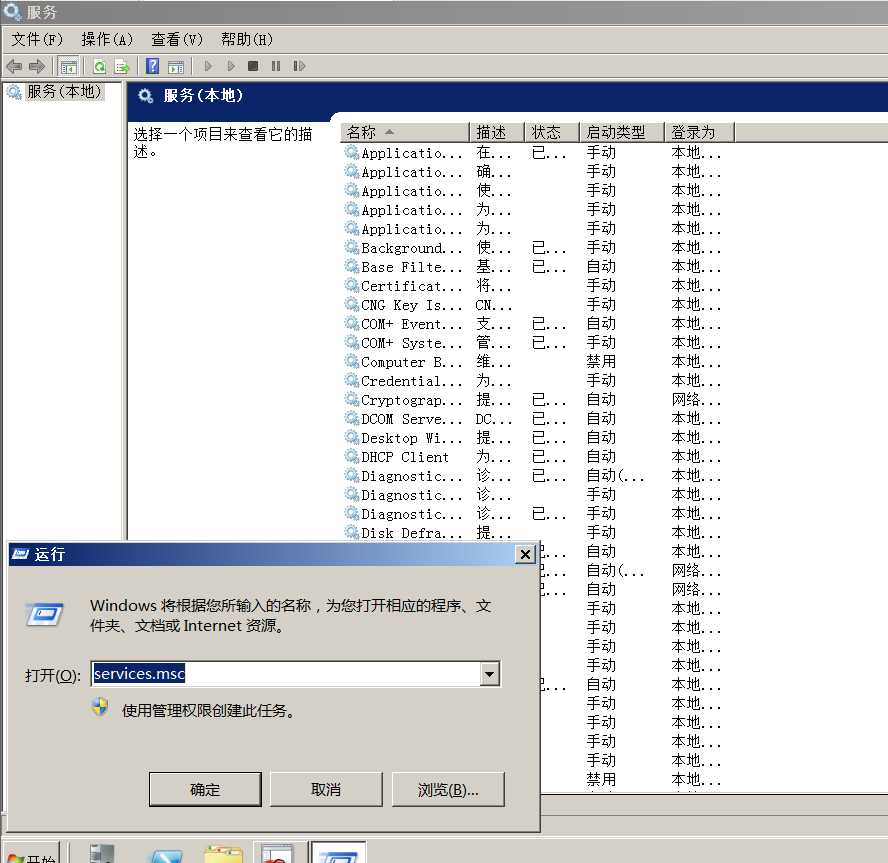Click the gear icon beside Computer B...
Screen dimensions: 888x863
pyautogui.click(x=352, y=361)
